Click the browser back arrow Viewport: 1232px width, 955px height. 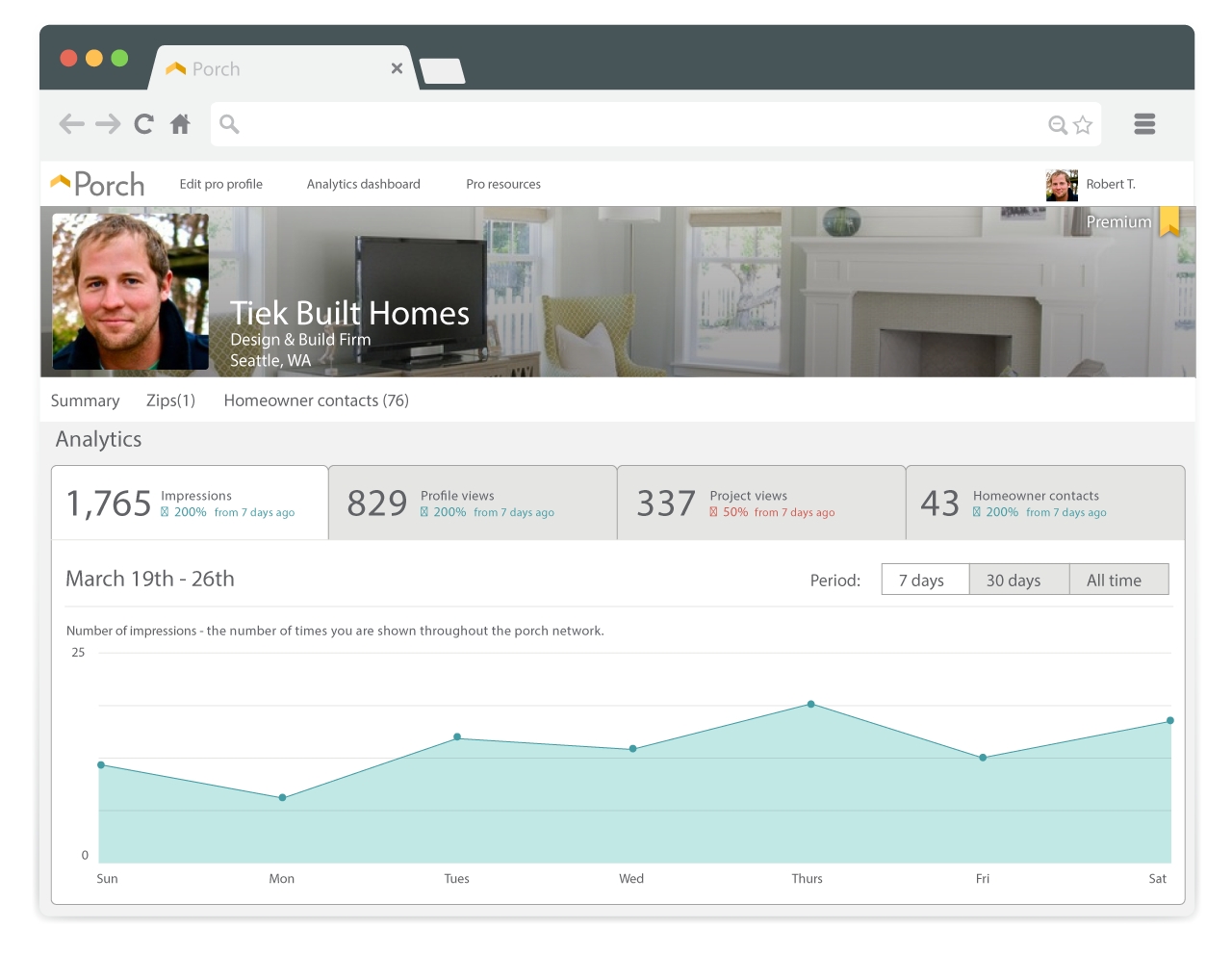(x=71, y=123)
